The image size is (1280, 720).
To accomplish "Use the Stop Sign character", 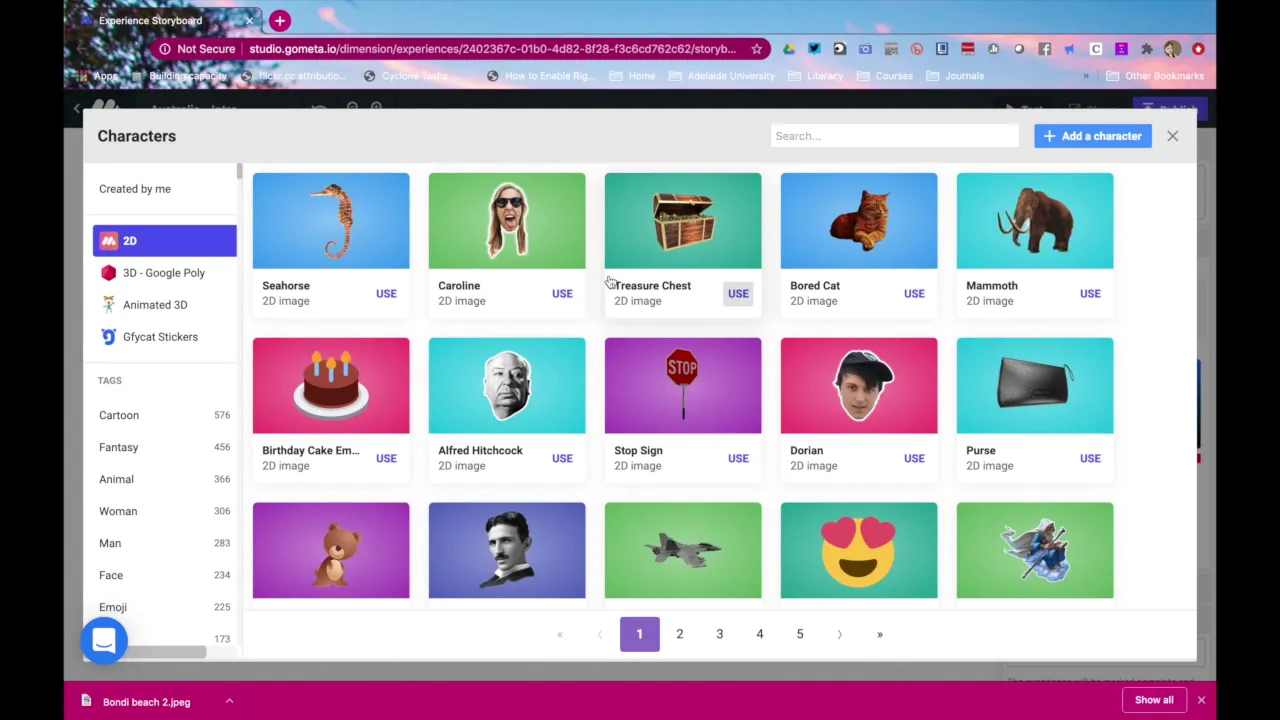I will coord(738,459).
